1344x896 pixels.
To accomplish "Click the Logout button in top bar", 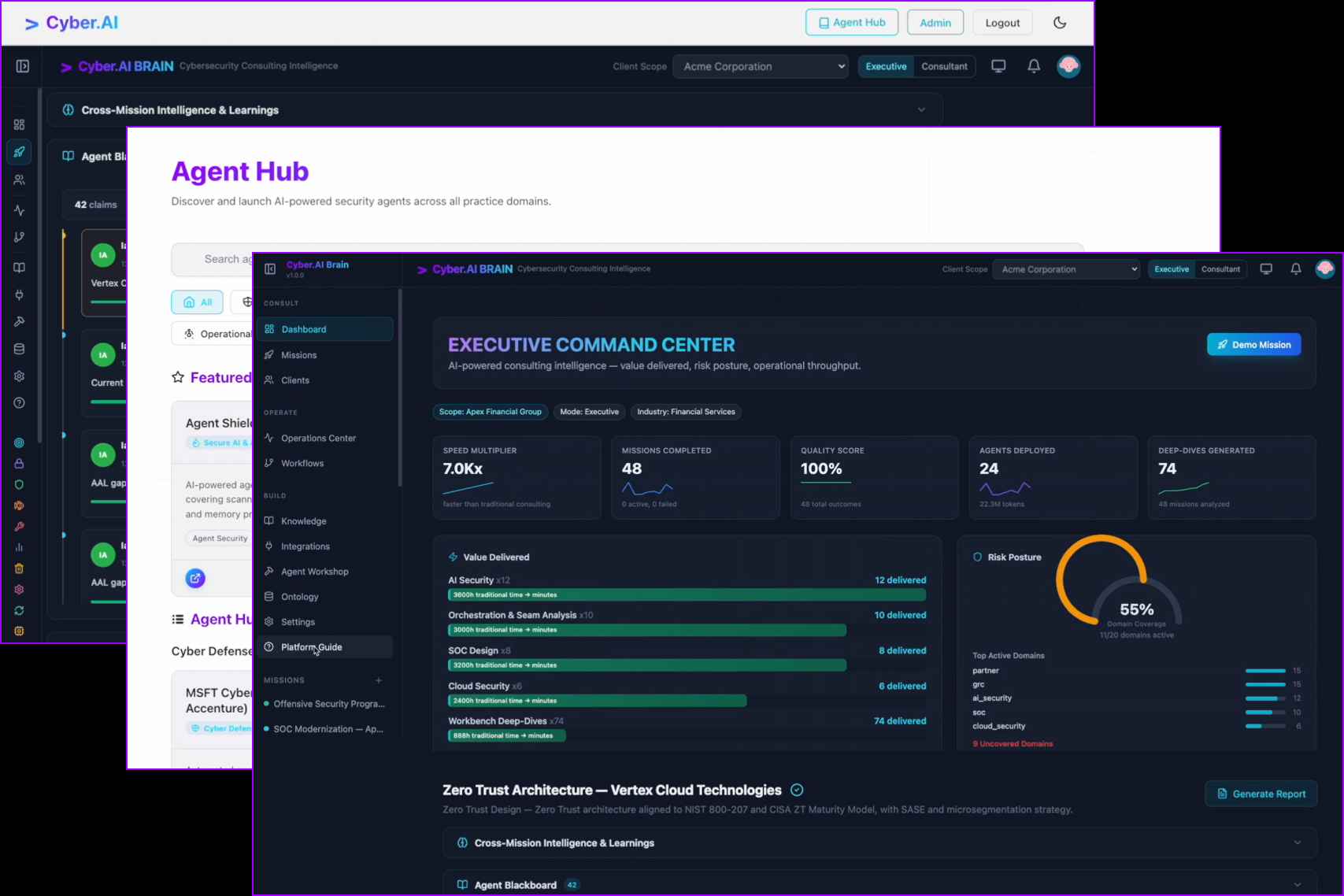I will point(1002,23).
